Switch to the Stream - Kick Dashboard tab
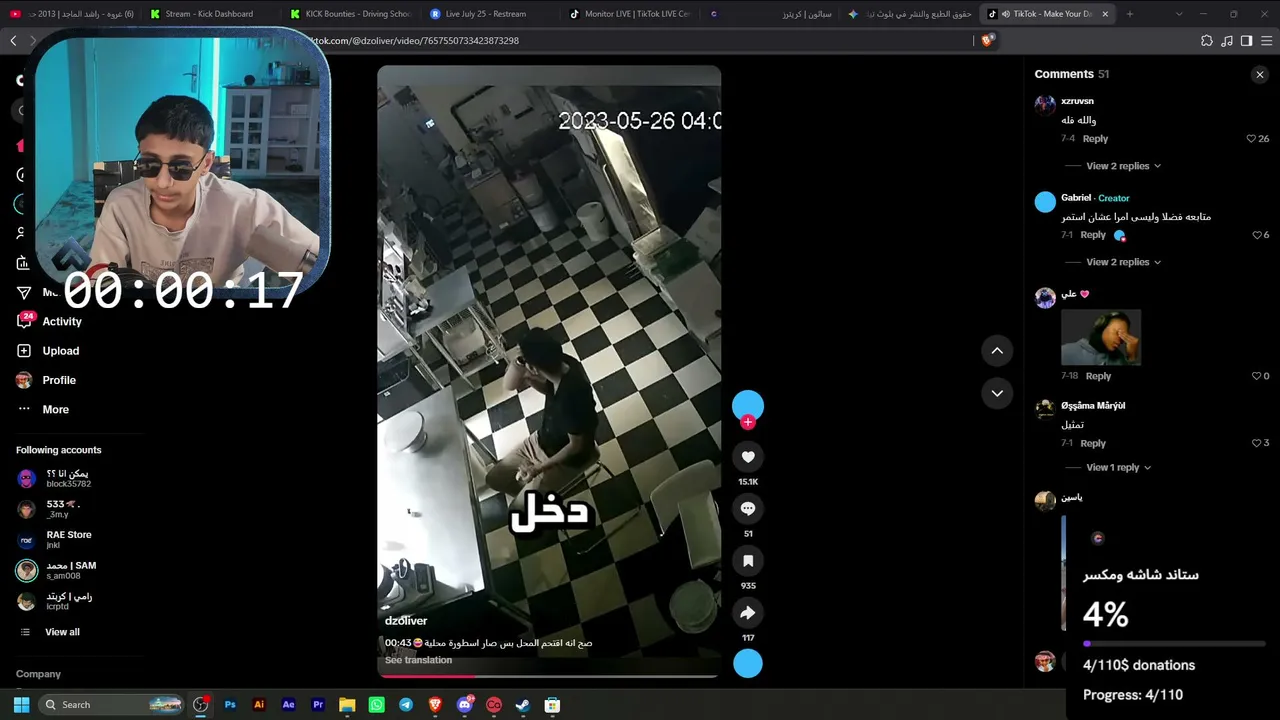Screen dimensions: 1280x720 [x=207, y=14]
